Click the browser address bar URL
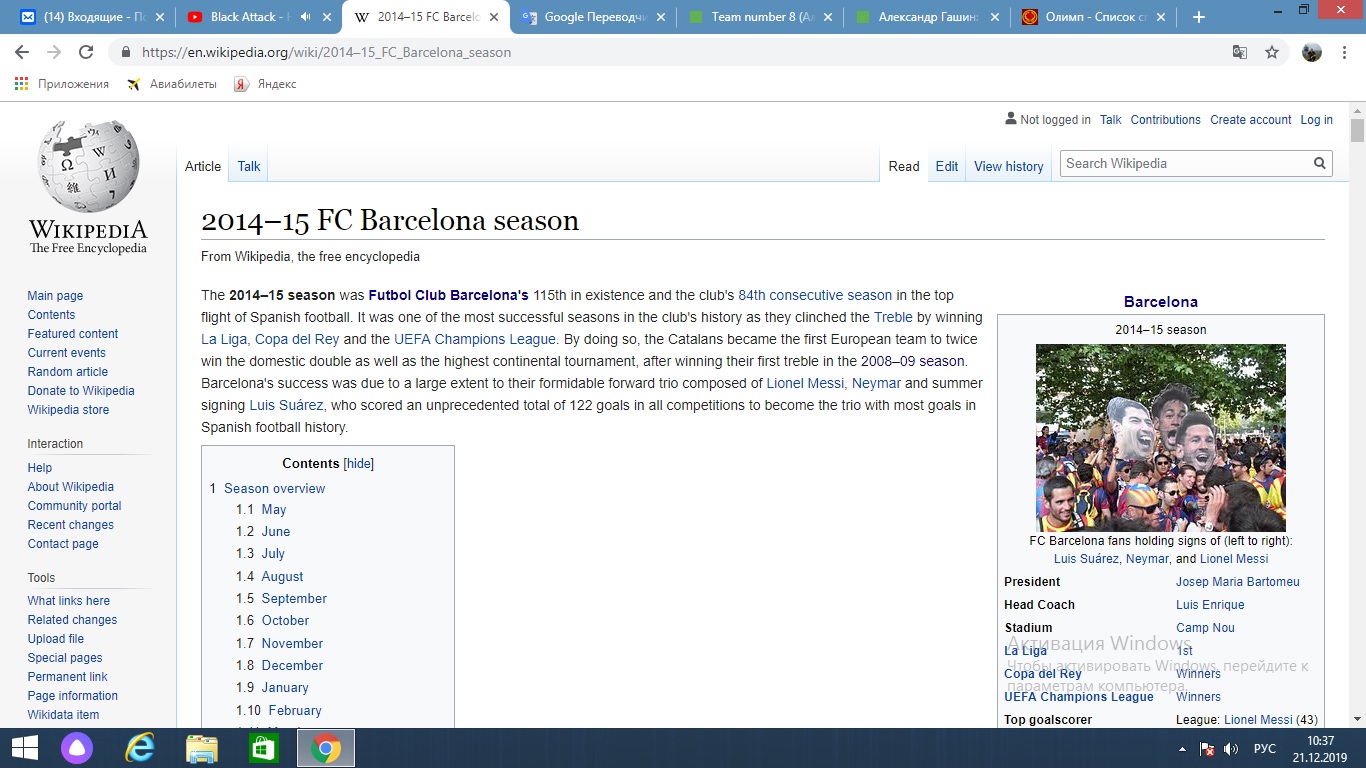 point(326,52)
